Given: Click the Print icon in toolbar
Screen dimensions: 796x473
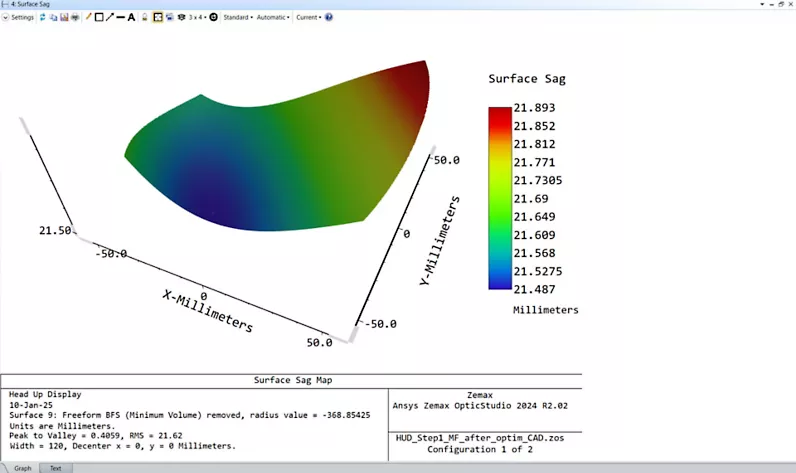Looking at the screenshot, I should point(75,17).
